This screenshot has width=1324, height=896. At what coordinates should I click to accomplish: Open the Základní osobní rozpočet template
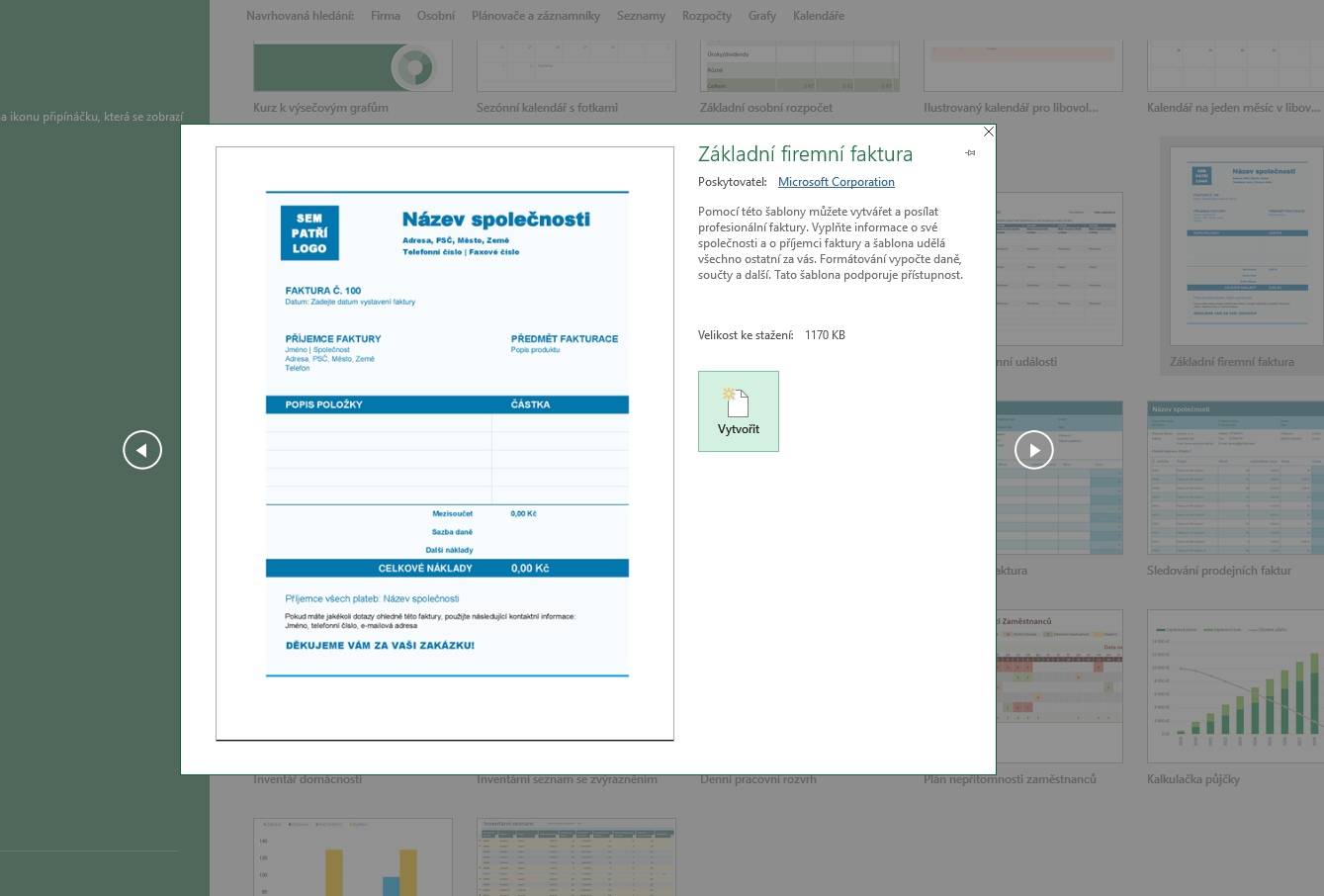tap(800, 66)
